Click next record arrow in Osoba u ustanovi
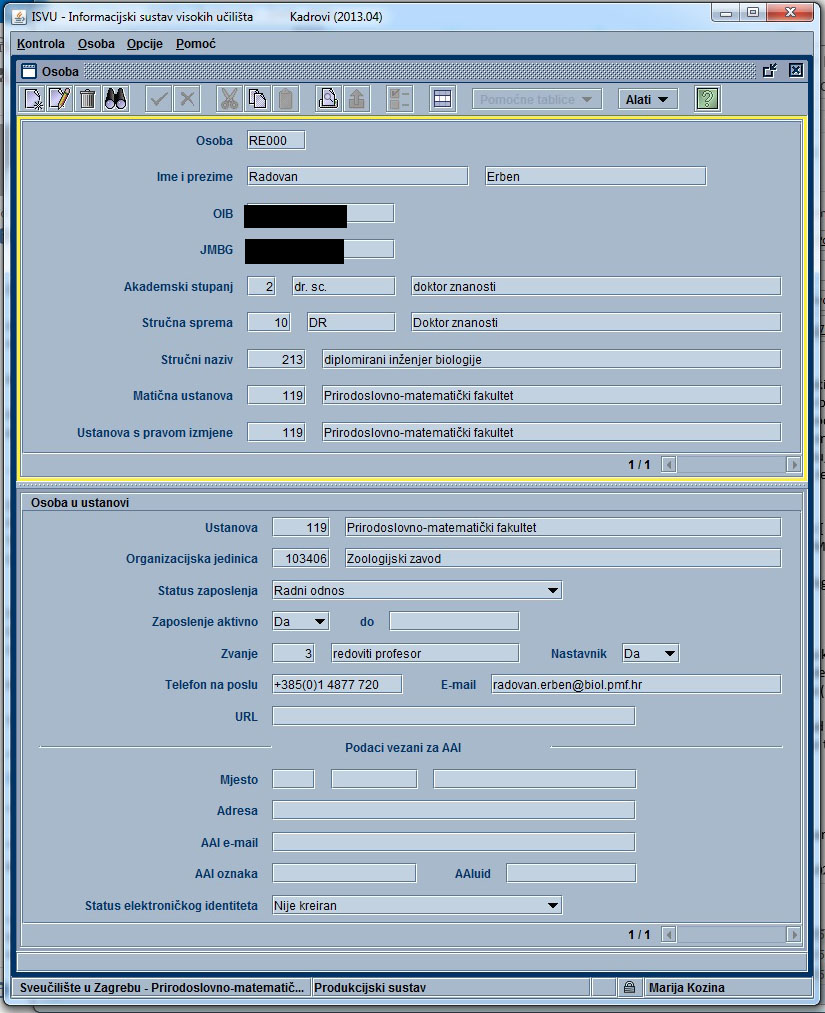 tap(793, 934)
